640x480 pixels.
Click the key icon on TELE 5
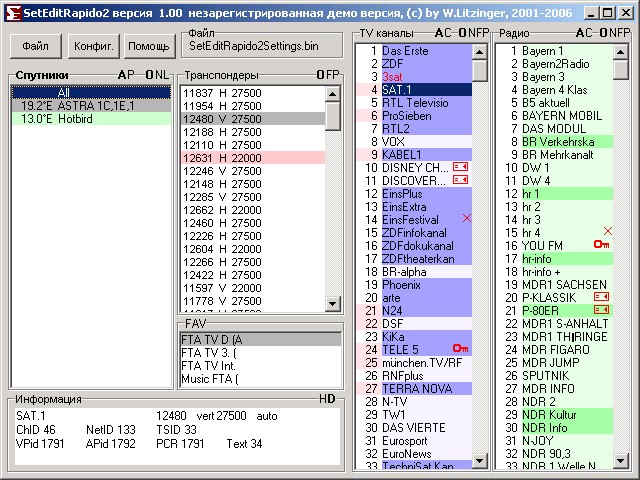tap(460, 349)
